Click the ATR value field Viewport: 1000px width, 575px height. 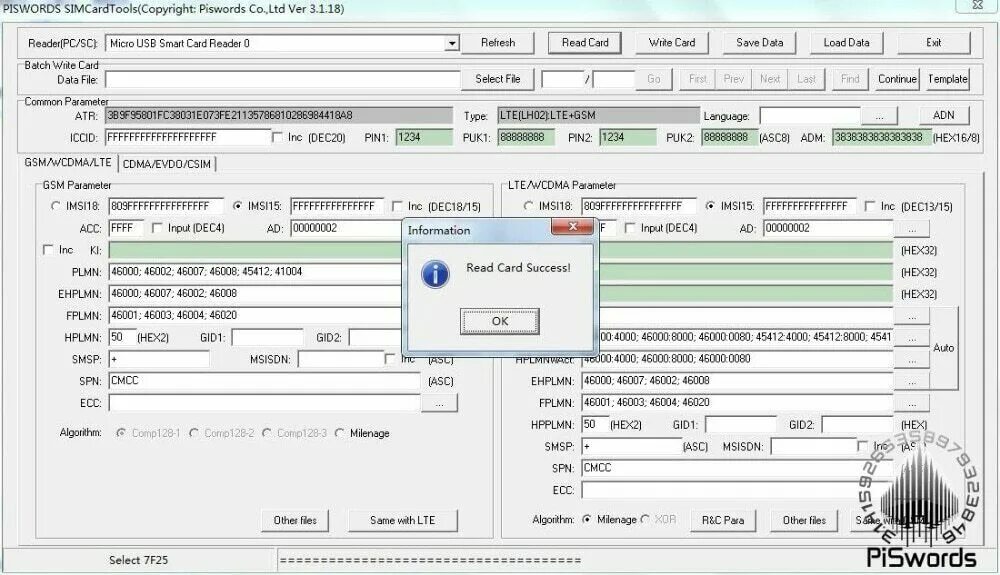click(279, 115)
